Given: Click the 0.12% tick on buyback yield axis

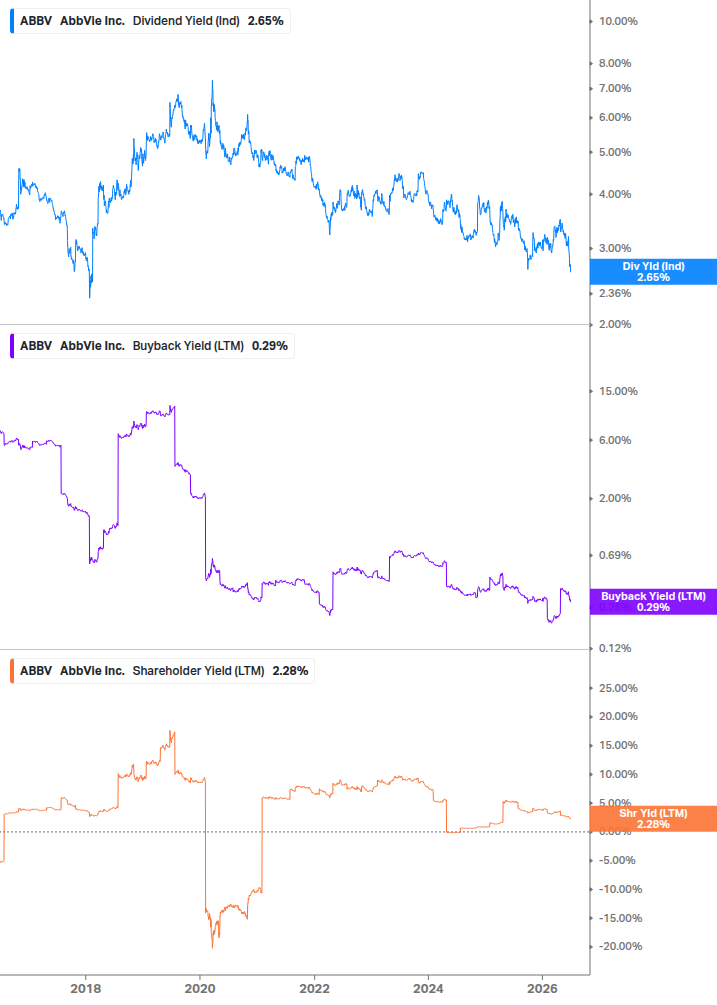Looking at the screenshot, I should (x=615, y=649).
